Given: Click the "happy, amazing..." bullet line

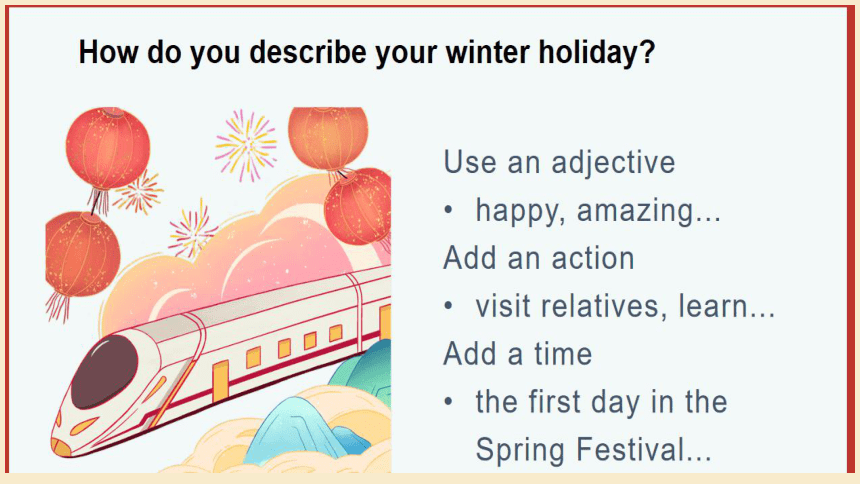Looking at the screenshot, I should 598,211.
